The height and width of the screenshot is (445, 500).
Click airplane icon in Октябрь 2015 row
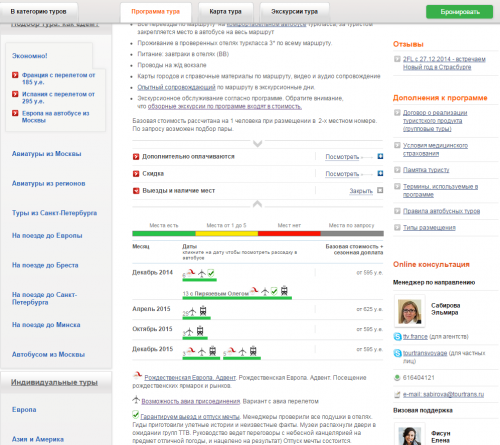coord(189,332)
